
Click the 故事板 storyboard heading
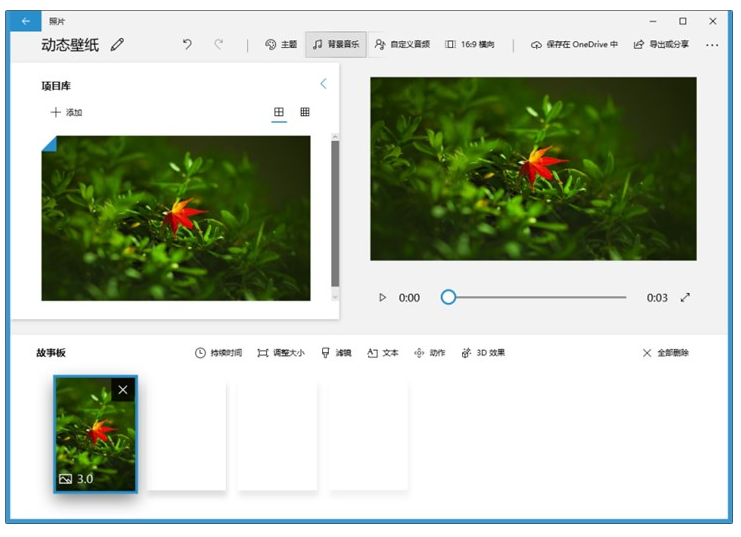point(51,353)
